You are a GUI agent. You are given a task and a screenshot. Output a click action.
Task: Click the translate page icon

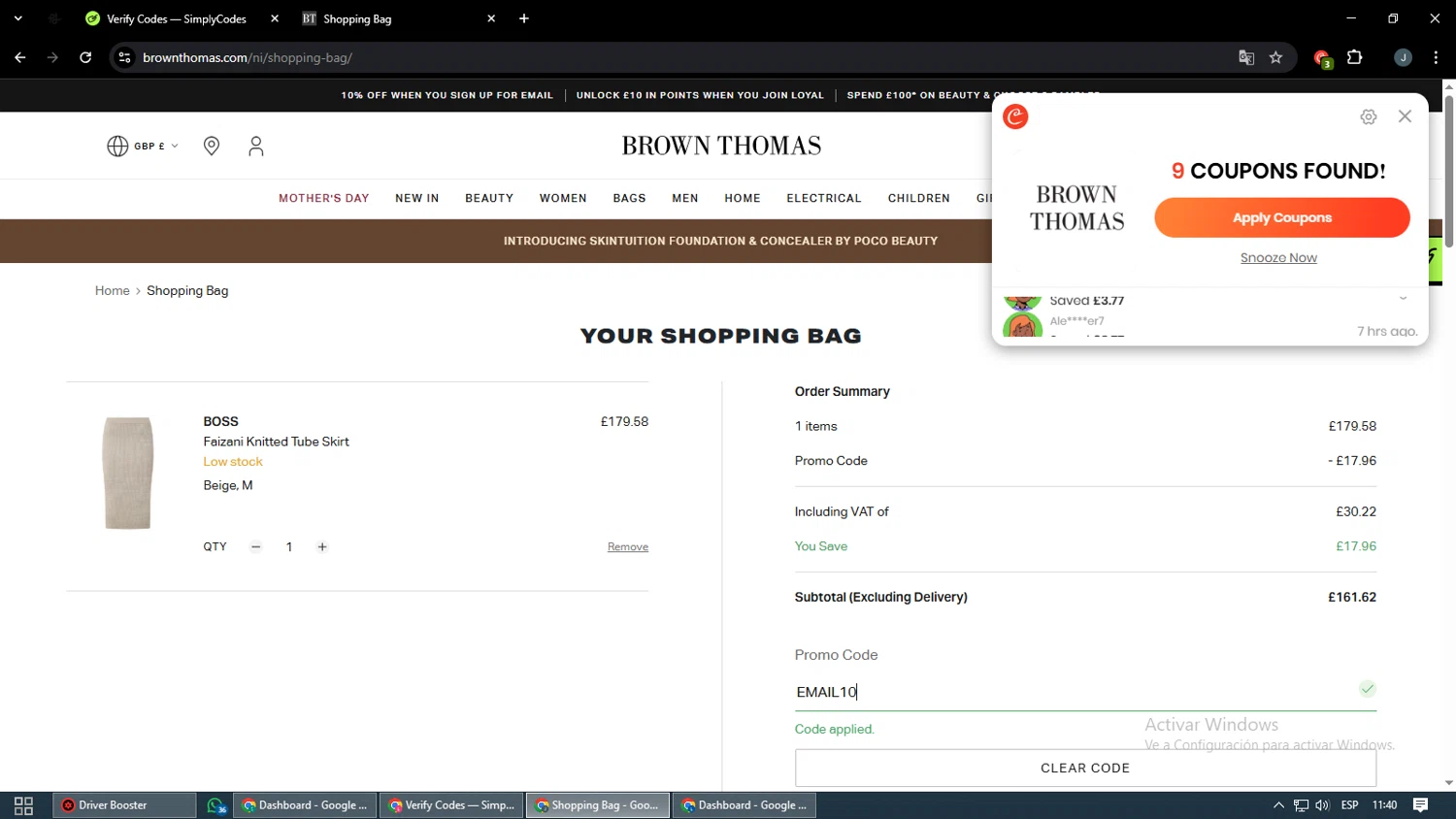[1246, 57]
